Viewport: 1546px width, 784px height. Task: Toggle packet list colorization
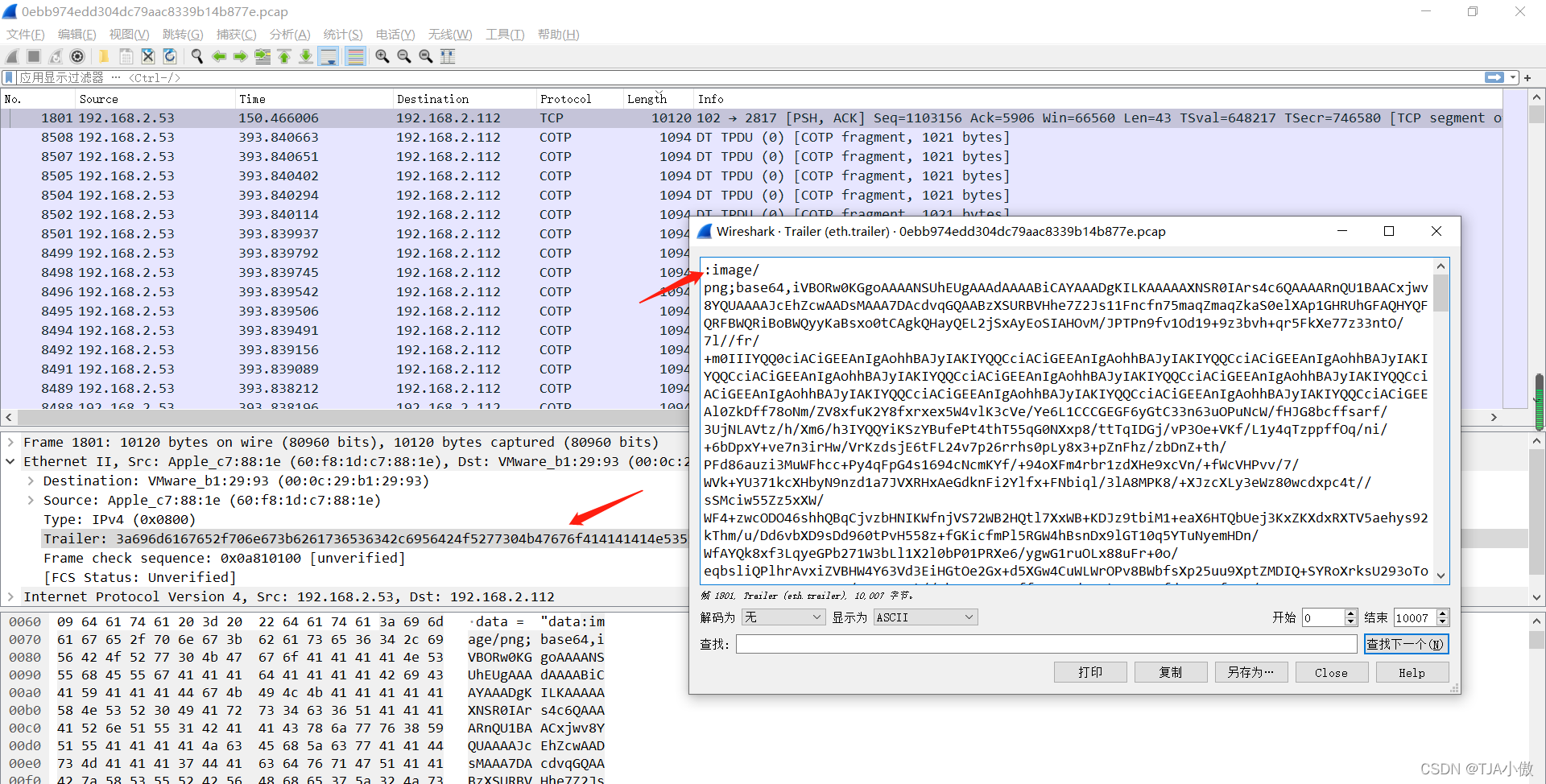[x=355, y=56]
